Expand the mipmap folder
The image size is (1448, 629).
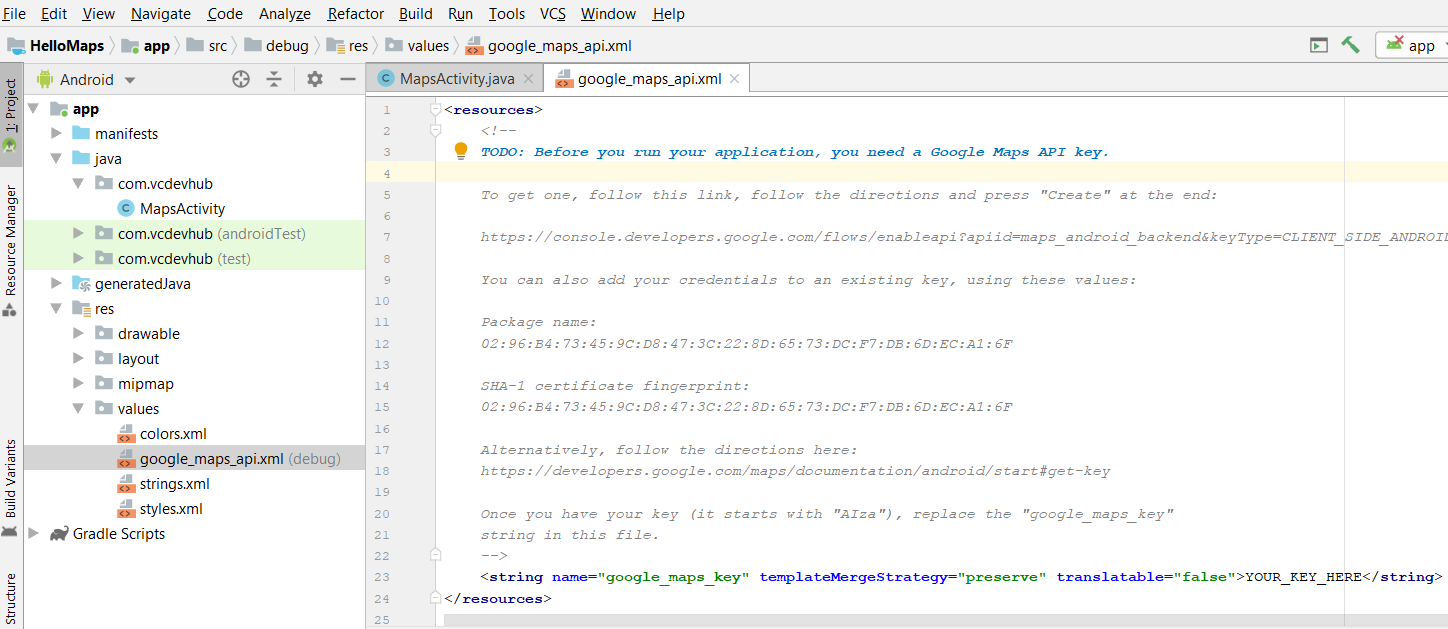pos(79,384)
